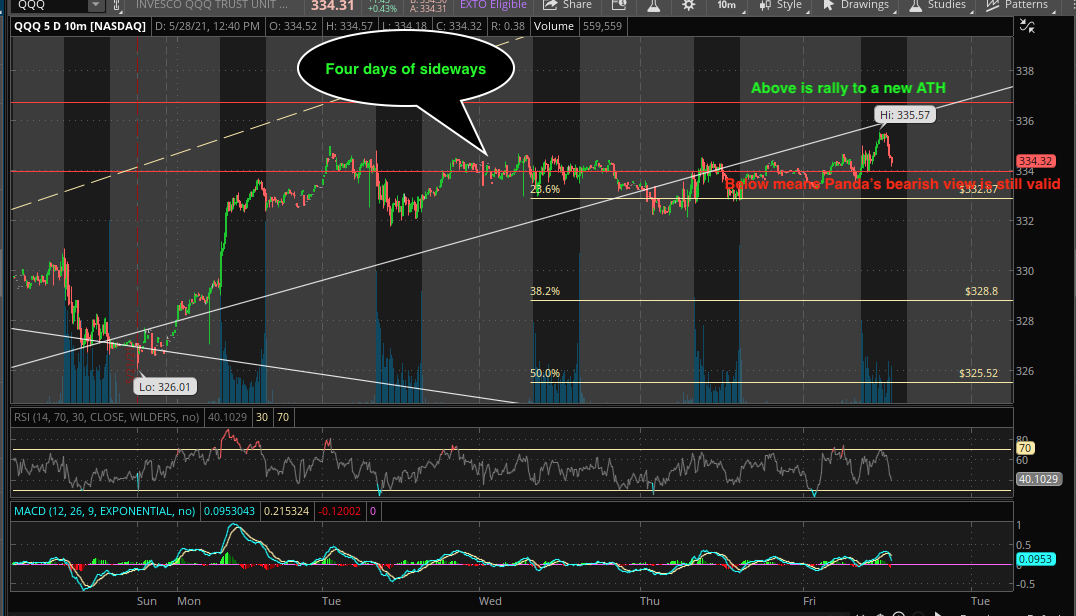Click the MACD average value 0.215324
The height and width of the screenshot is (616, 1076).
tap(286, 511)
